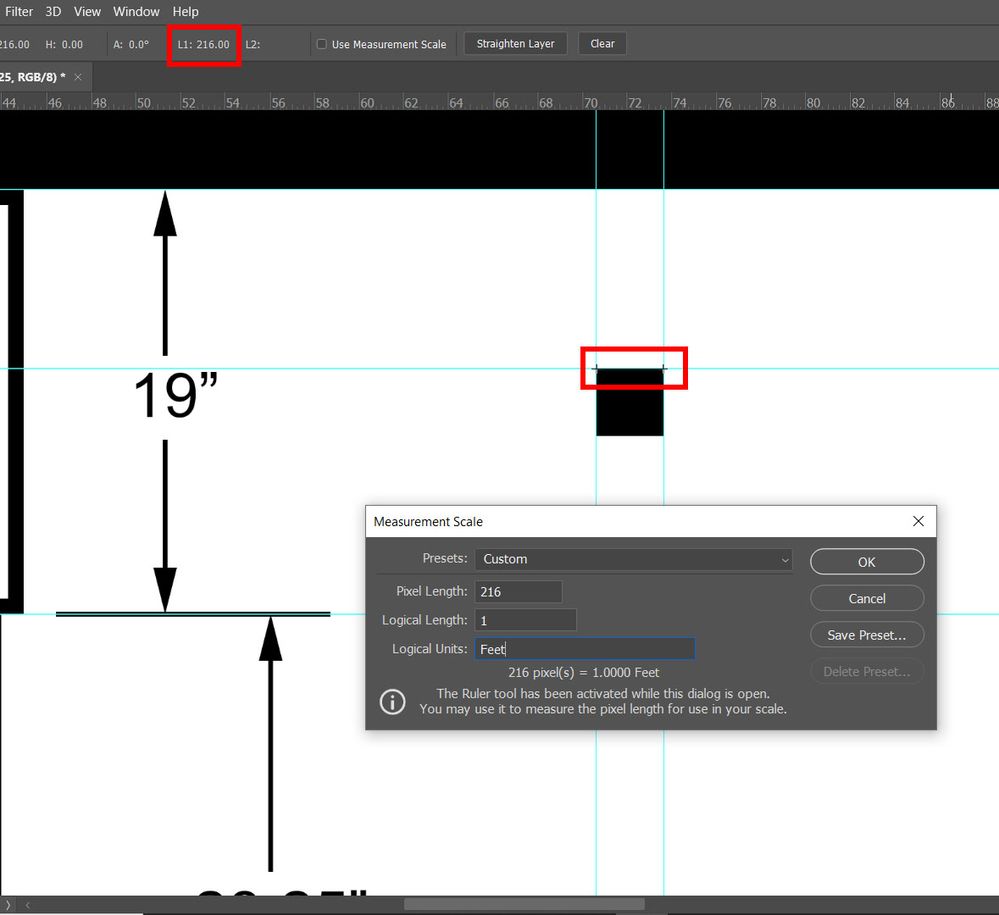Screen dimensions: 999x915
Task: Click the expander chevron in the bottom status bar
Action: click(8, 903)
